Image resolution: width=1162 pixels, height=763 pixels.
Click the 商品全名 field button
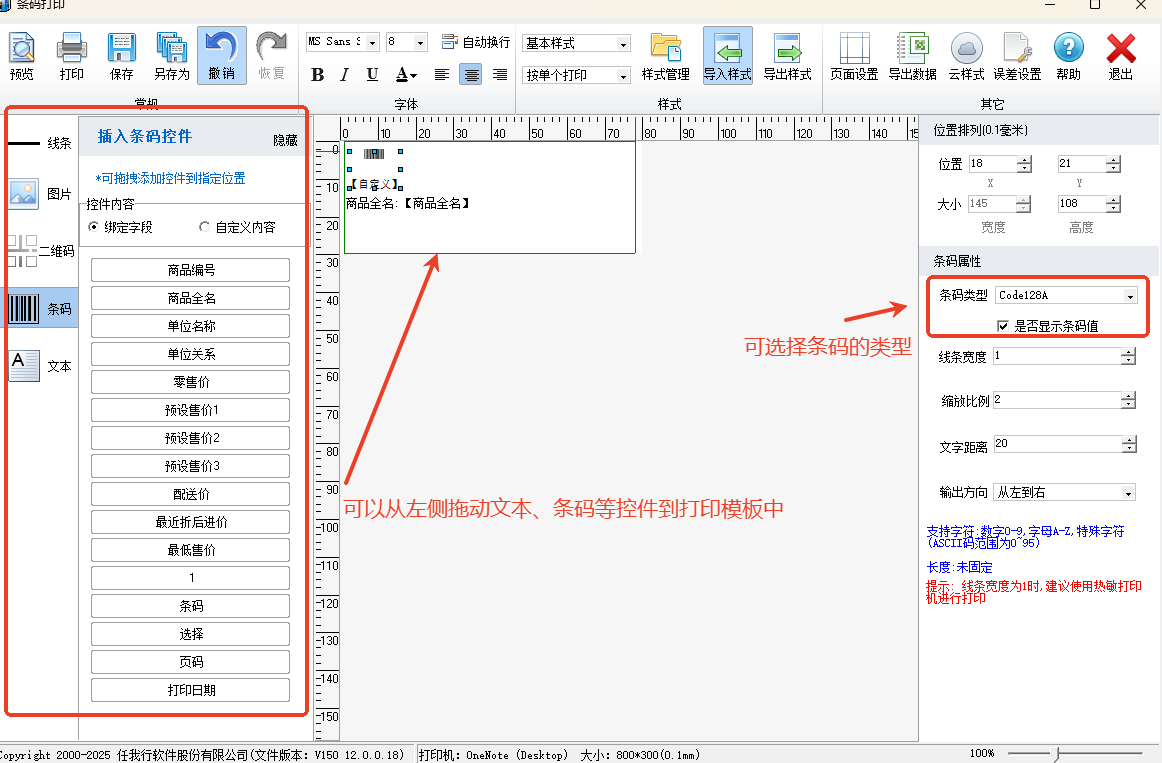tap(190, 298)
